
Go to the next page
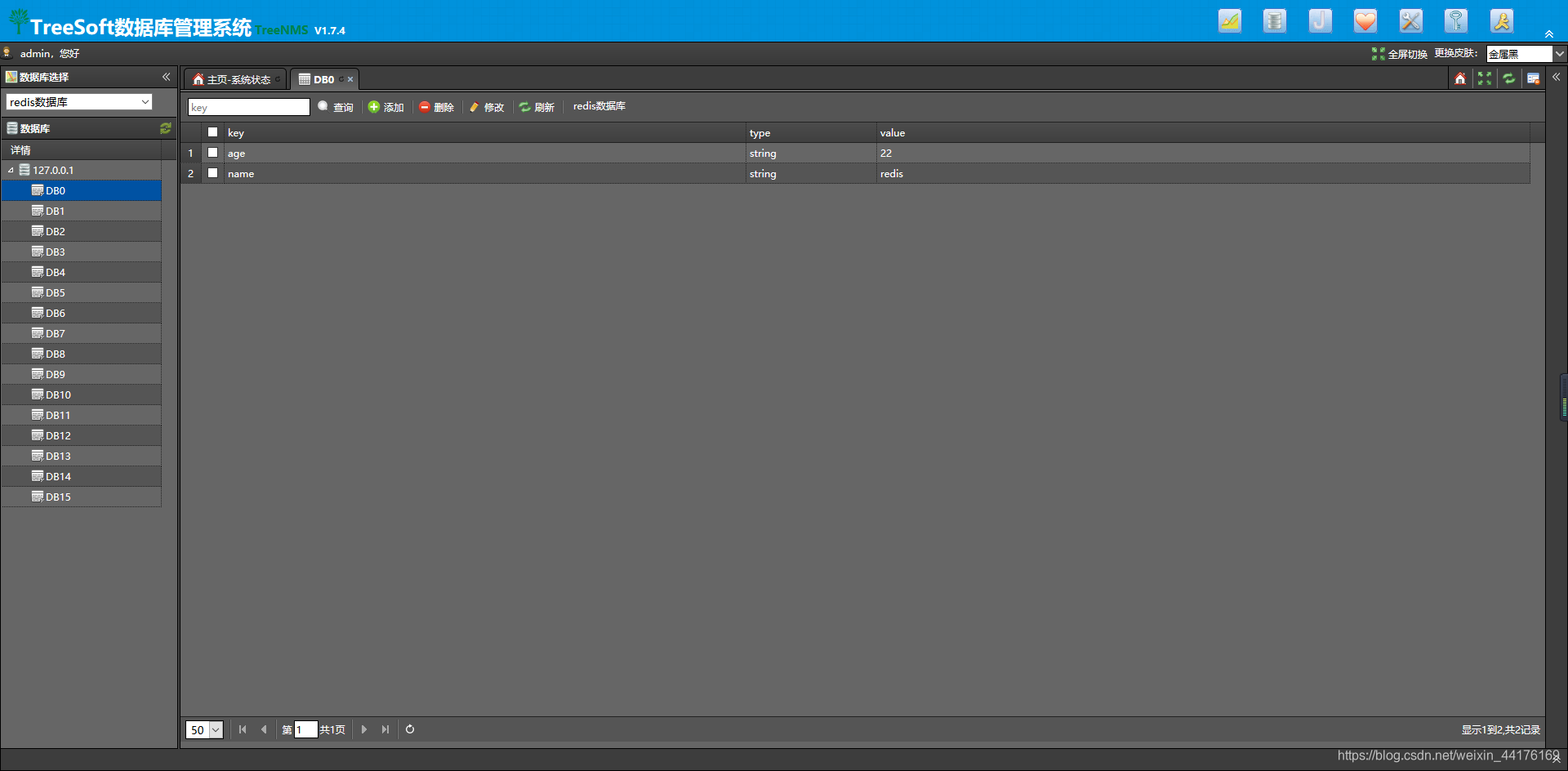pyautogui.click(x=364, y=729)
